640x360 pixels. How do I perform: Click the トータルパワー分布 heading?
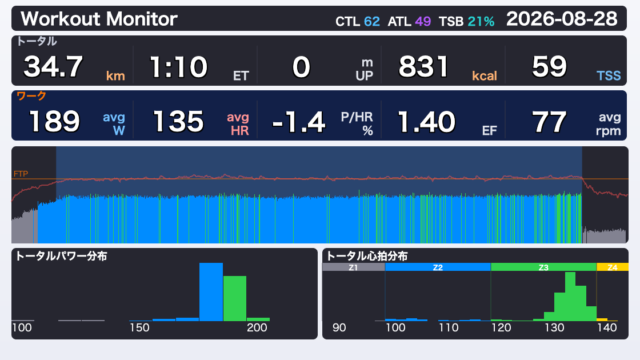(x=61, y=256)
